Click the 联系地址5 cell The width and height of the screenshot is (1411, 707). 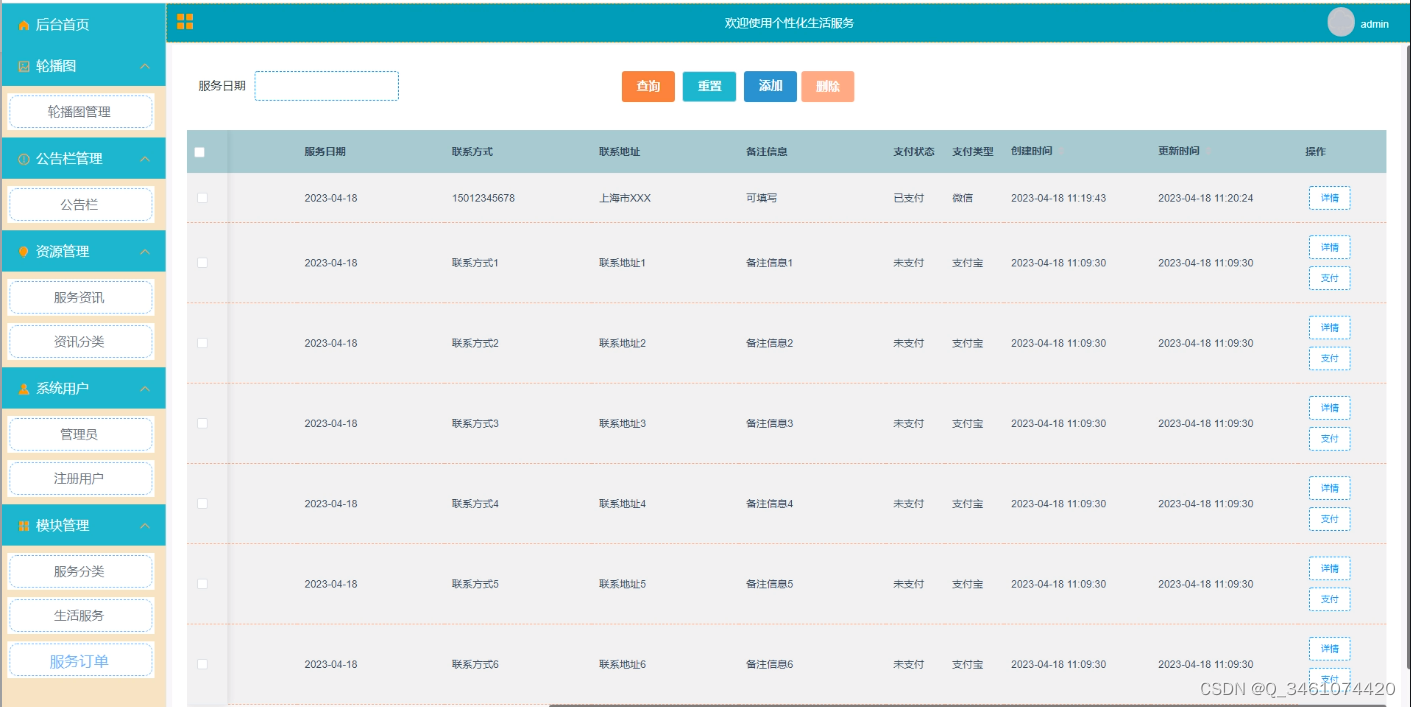pyautogui.click(x=623, y=584)
